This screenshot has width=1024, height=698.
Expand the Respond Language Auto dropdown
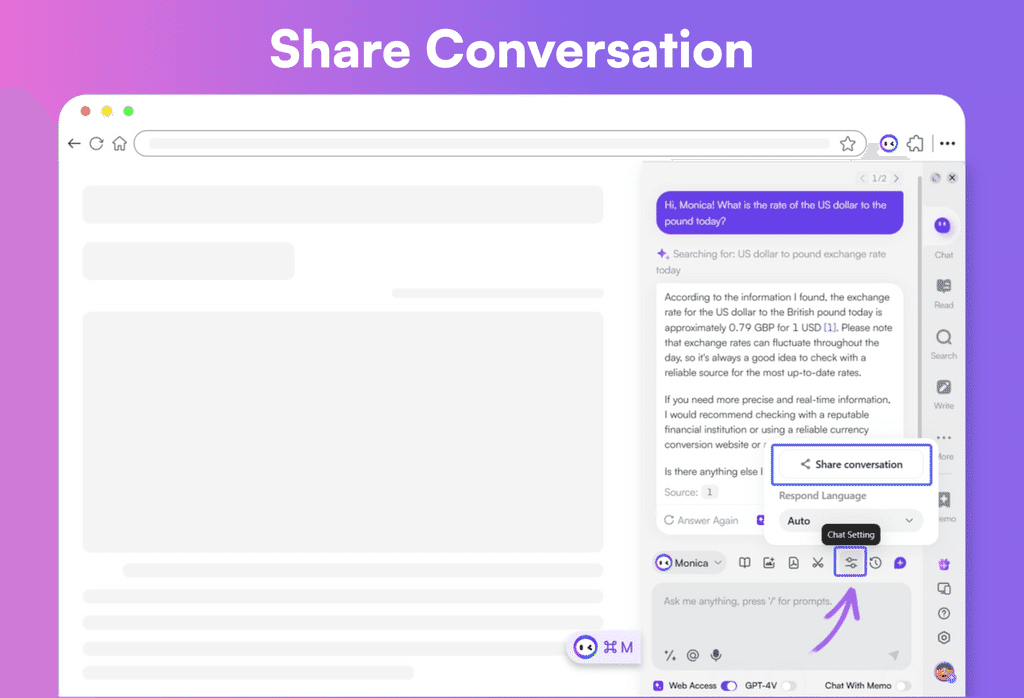tap(850, 521)
